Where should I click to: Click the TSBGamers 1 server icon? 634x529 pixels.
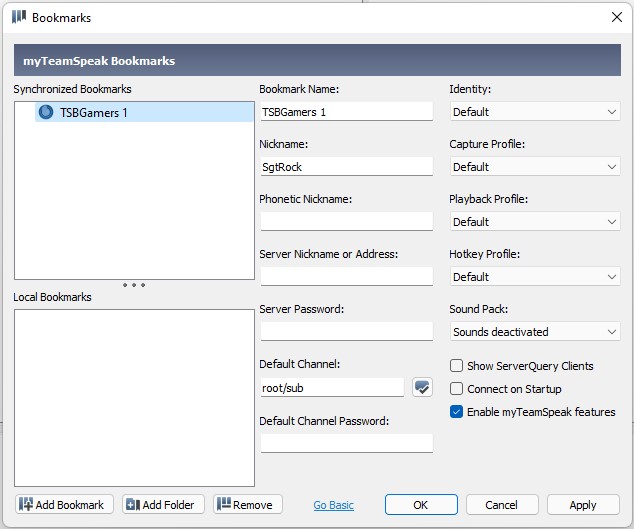click(x=46, y=112)
